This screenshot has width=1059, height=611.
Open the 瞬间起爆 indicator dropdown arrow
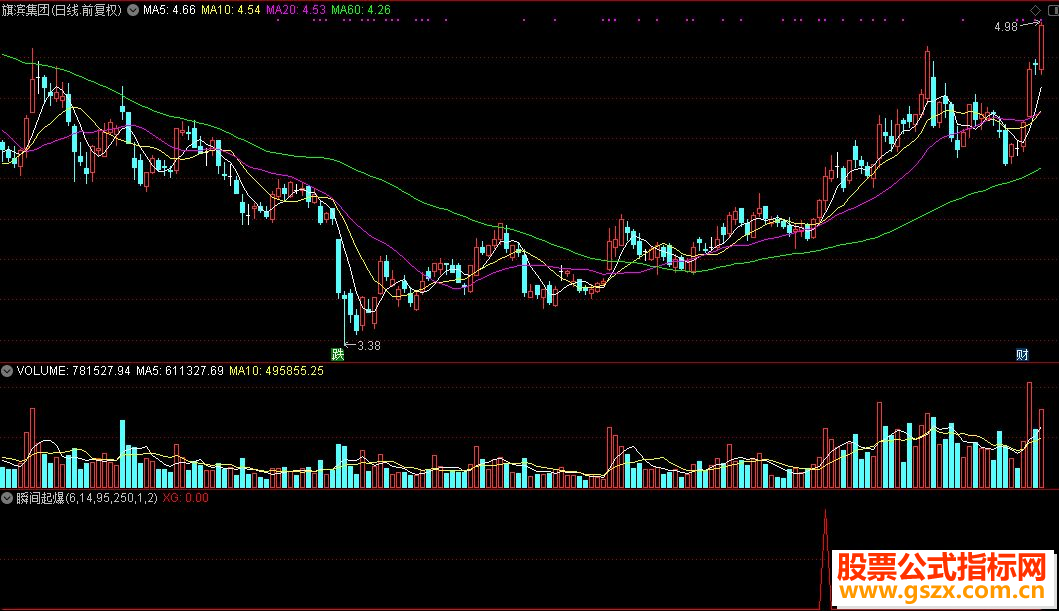click(7, 498)
